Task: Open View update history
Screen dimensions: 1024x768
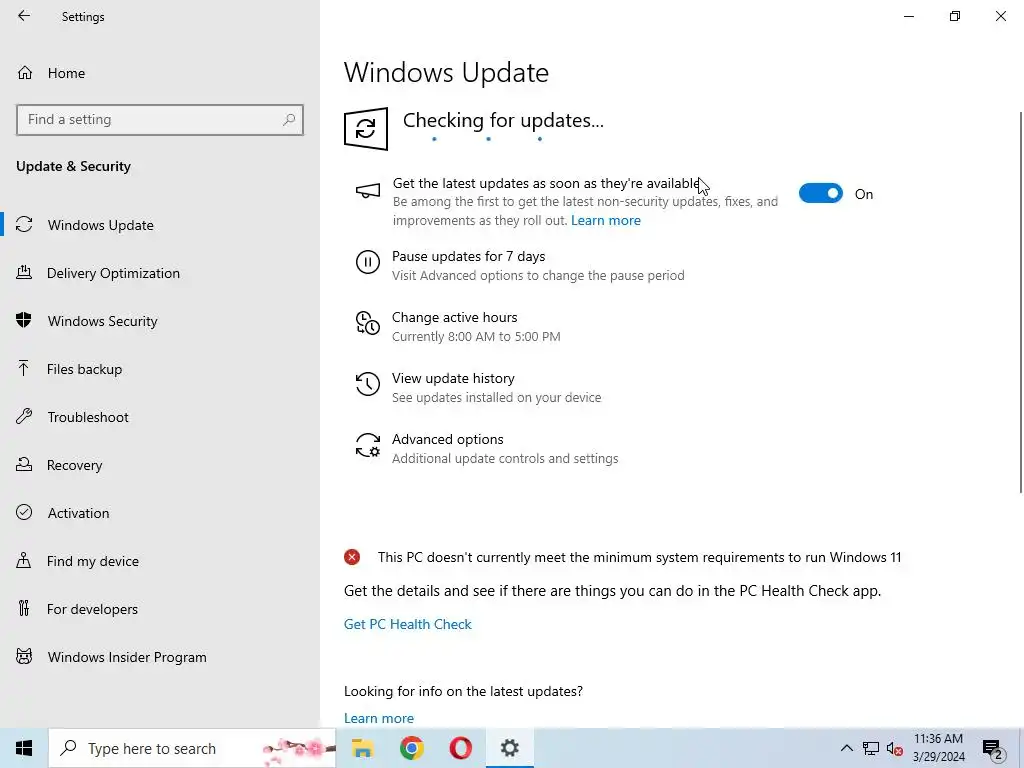Action: 453,378
